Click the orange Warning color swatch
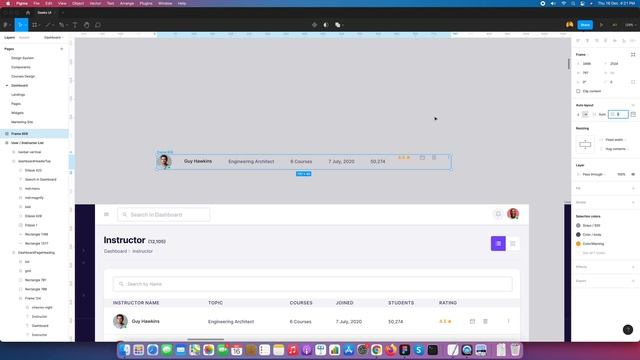This screenshot has height=360, width=640. point(578,244)
